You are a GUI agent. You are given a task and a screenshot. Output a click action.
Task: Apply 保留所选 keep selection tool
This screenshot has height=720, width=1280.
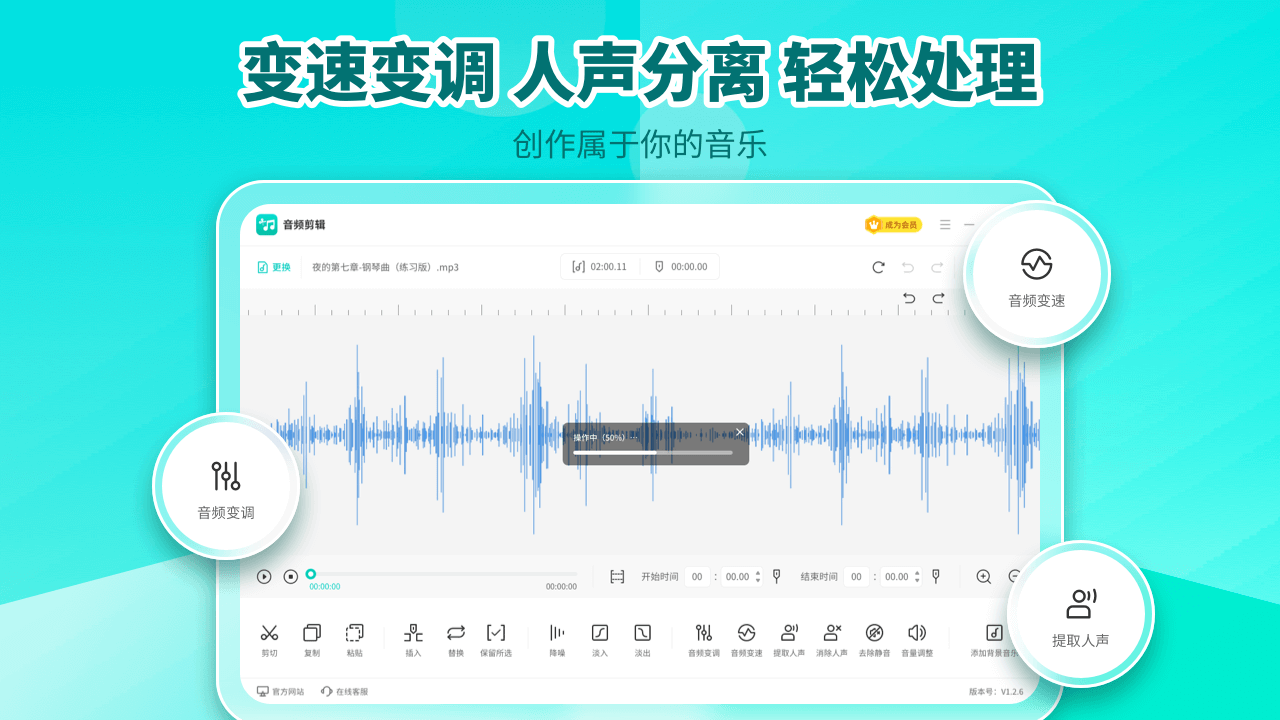[x=496, y=639]
